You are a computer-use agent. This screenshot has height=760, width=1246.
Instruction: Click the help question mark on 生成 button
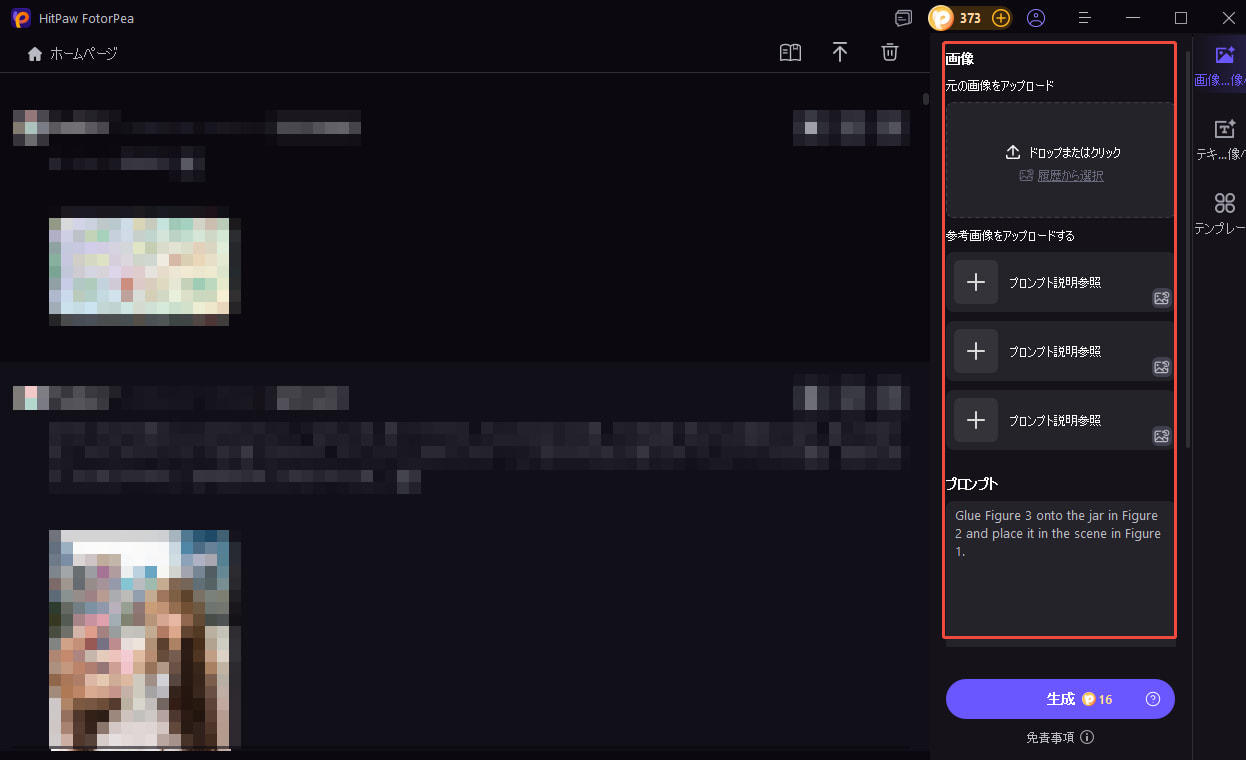(x=1152, y=699)
